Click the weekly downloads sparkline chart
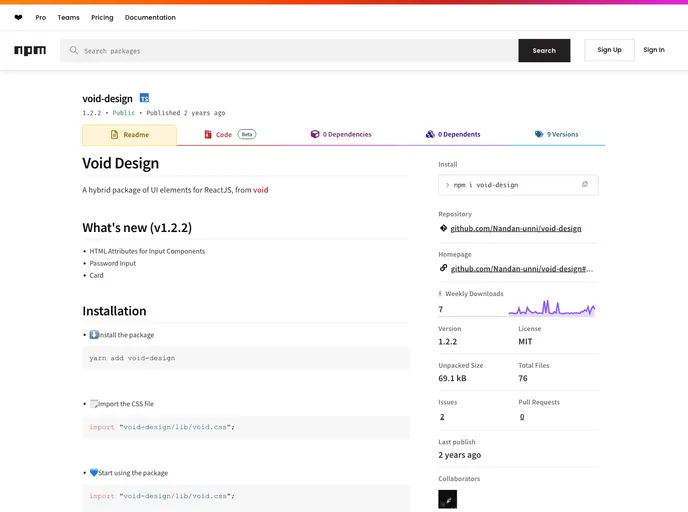The image size is (688, 512). (552, 308)
